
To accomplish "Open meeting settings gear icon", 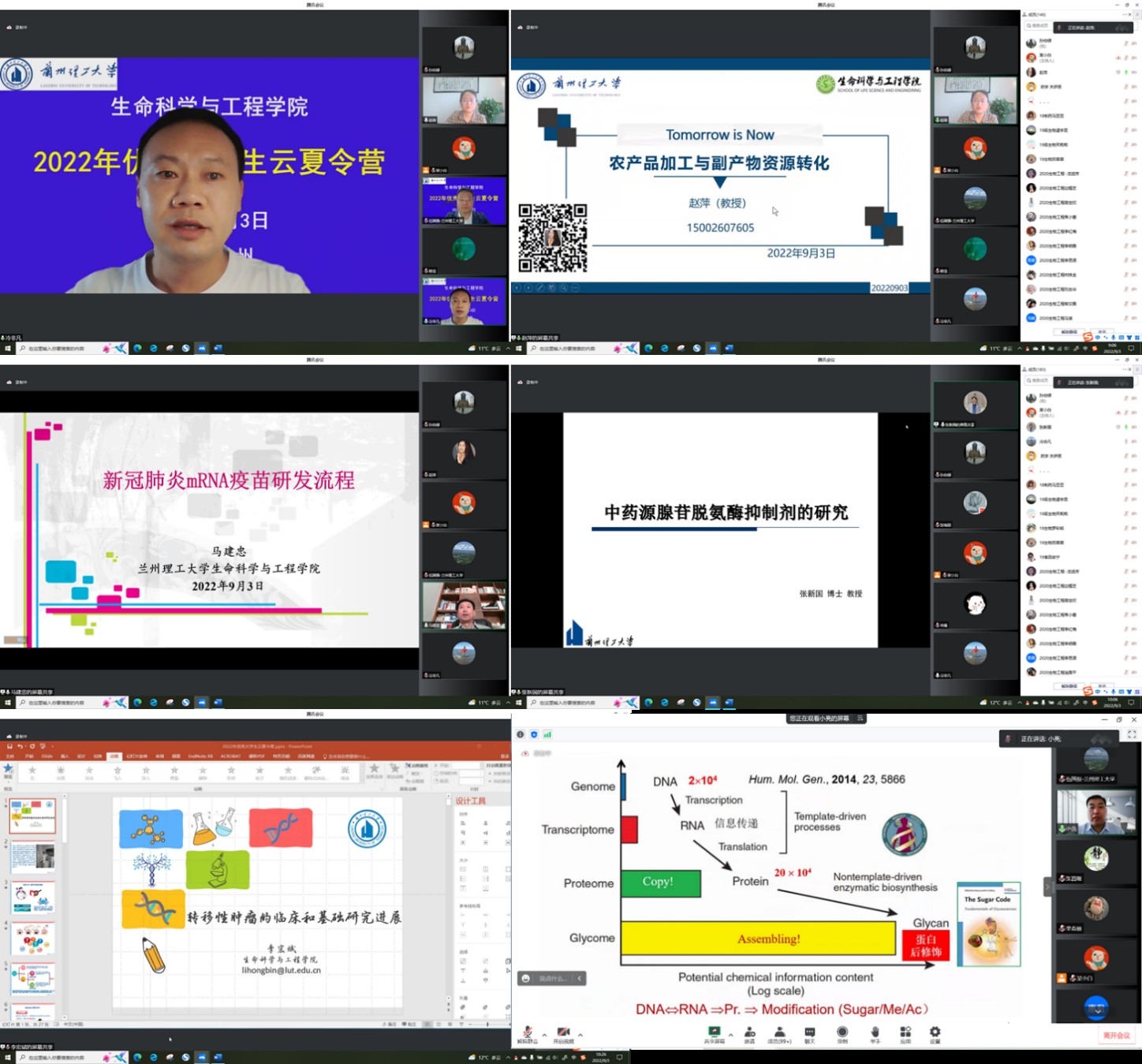I will coord(935,1032).
